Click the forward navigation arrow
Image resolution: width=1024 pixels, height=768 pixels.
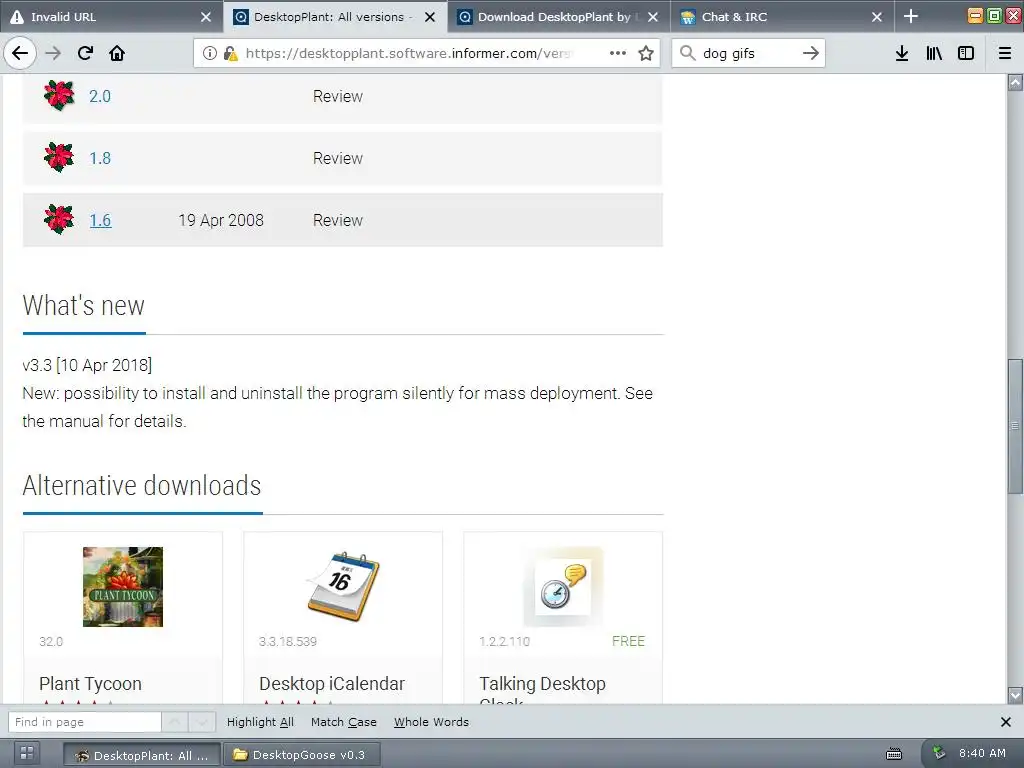(53, 53)
